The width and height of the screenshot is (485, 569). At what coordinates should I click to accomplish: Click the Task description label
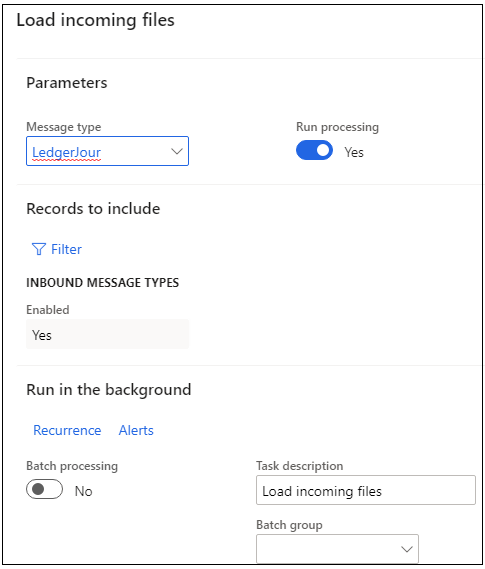pos(300,466)
